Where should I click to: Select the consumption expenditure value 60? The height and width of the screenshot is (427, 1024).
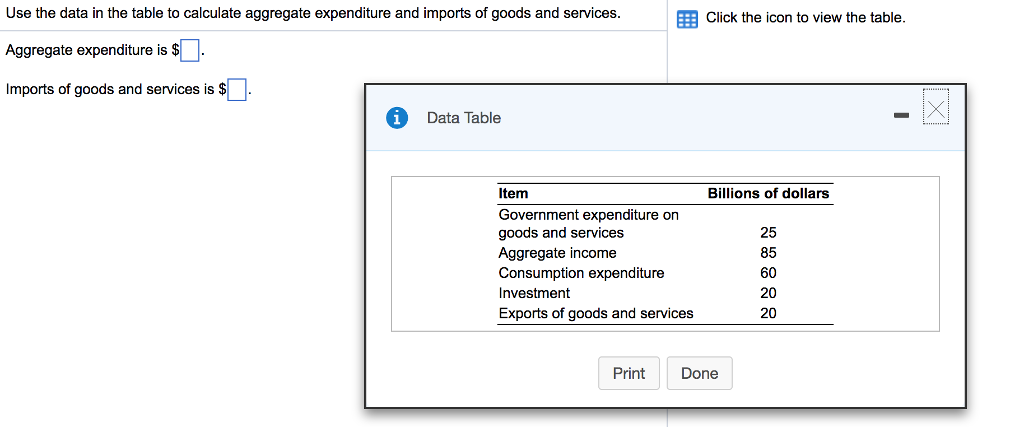pos(768,273)
